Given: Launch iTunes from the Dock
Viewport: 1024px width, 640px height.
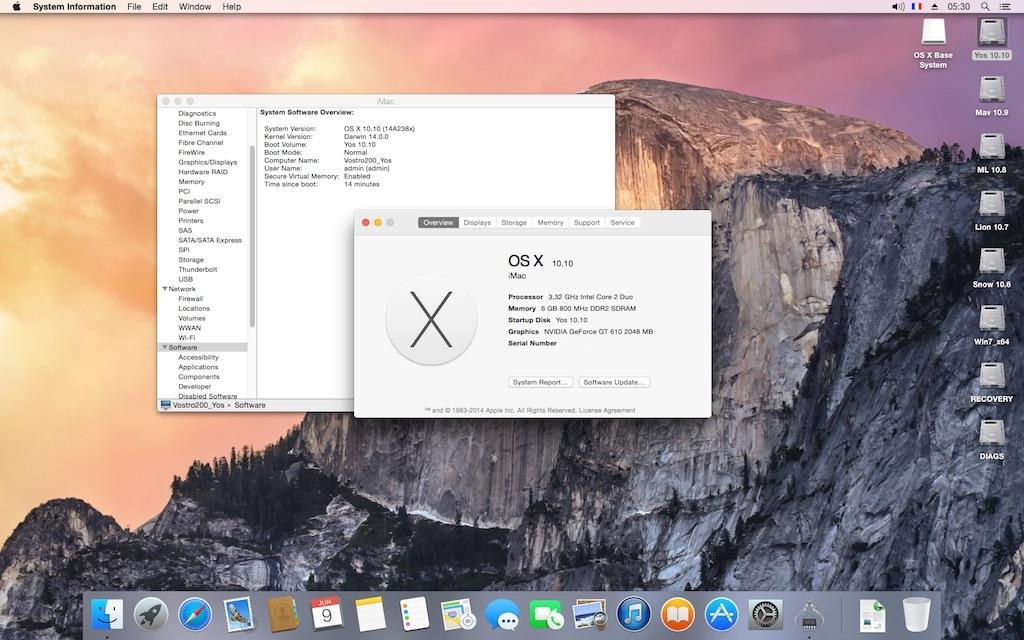Looking at the screenshot, I should tap(633, 613).
